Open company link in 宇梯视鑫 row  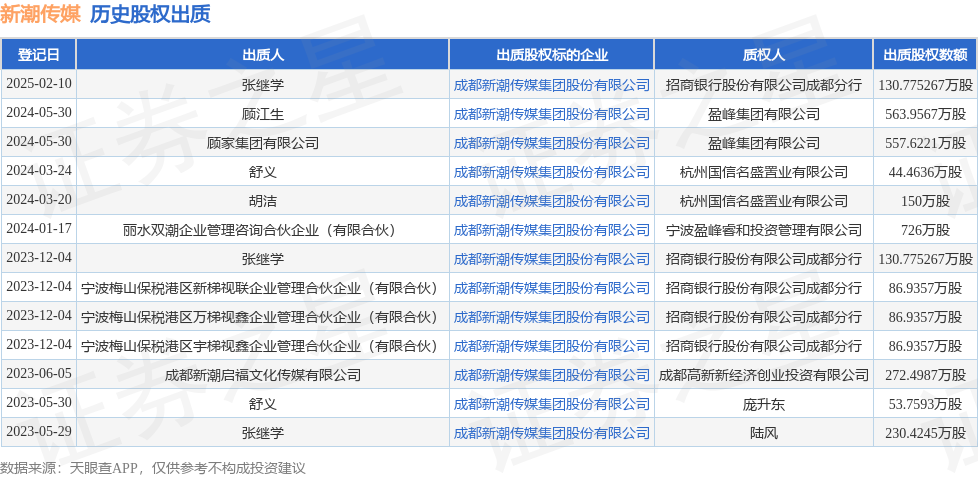551,345
